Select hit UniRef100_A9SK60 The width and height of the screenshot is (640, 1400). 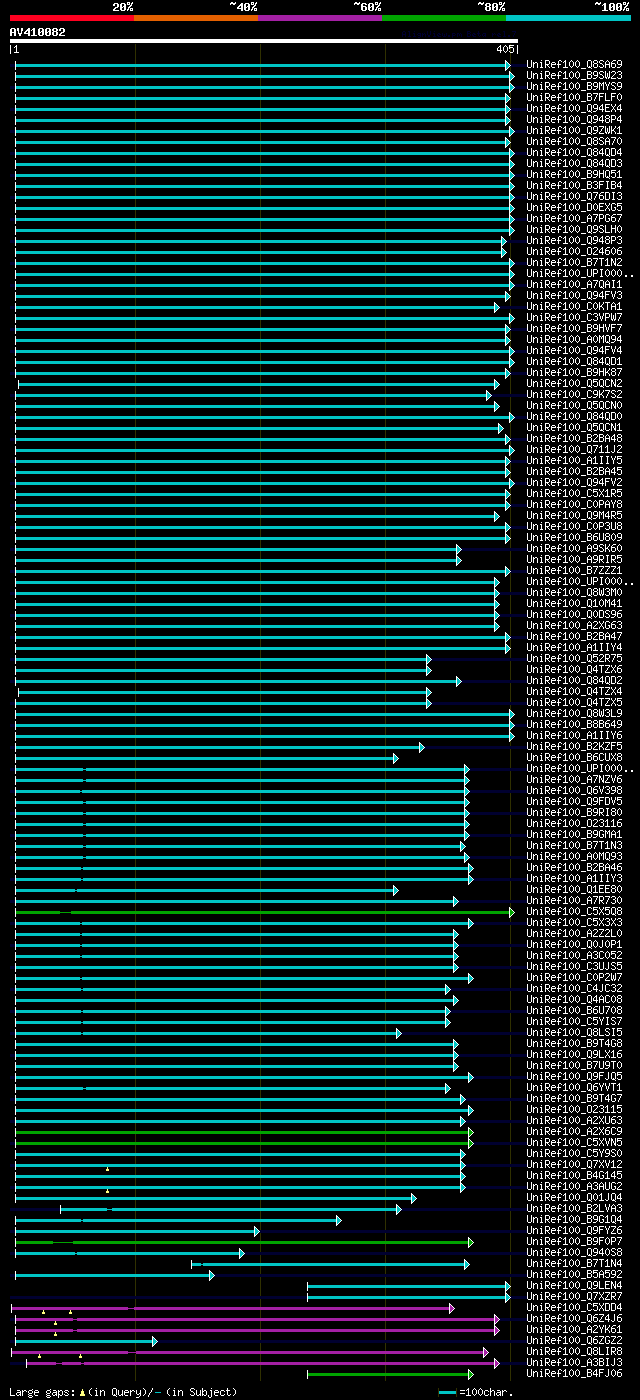click(574, 549)
